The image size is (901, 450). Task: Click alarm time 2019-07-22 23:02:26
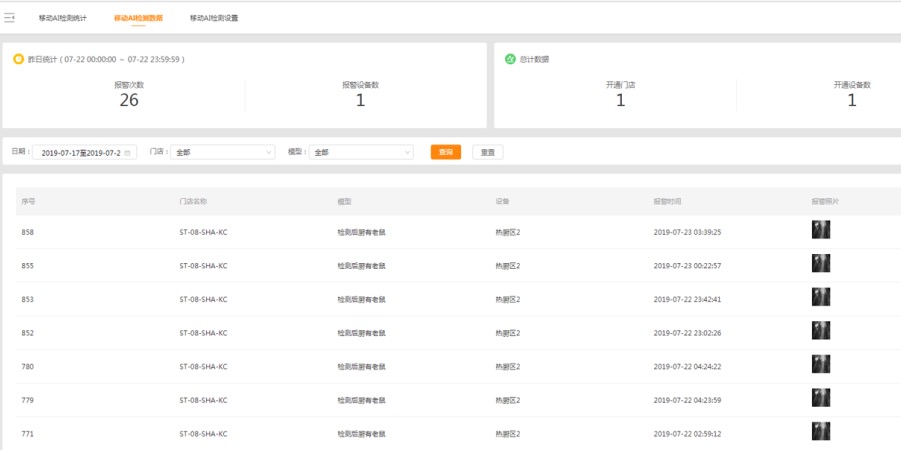(x=687, y=333)
